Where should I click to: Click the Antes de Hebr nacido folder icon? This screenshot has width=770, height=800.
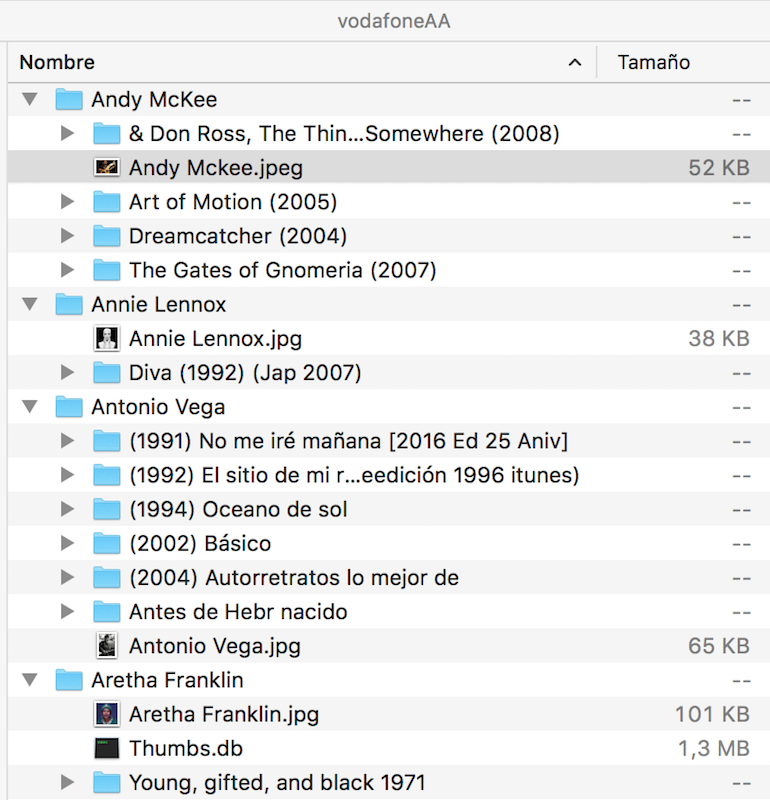point(107,612)
